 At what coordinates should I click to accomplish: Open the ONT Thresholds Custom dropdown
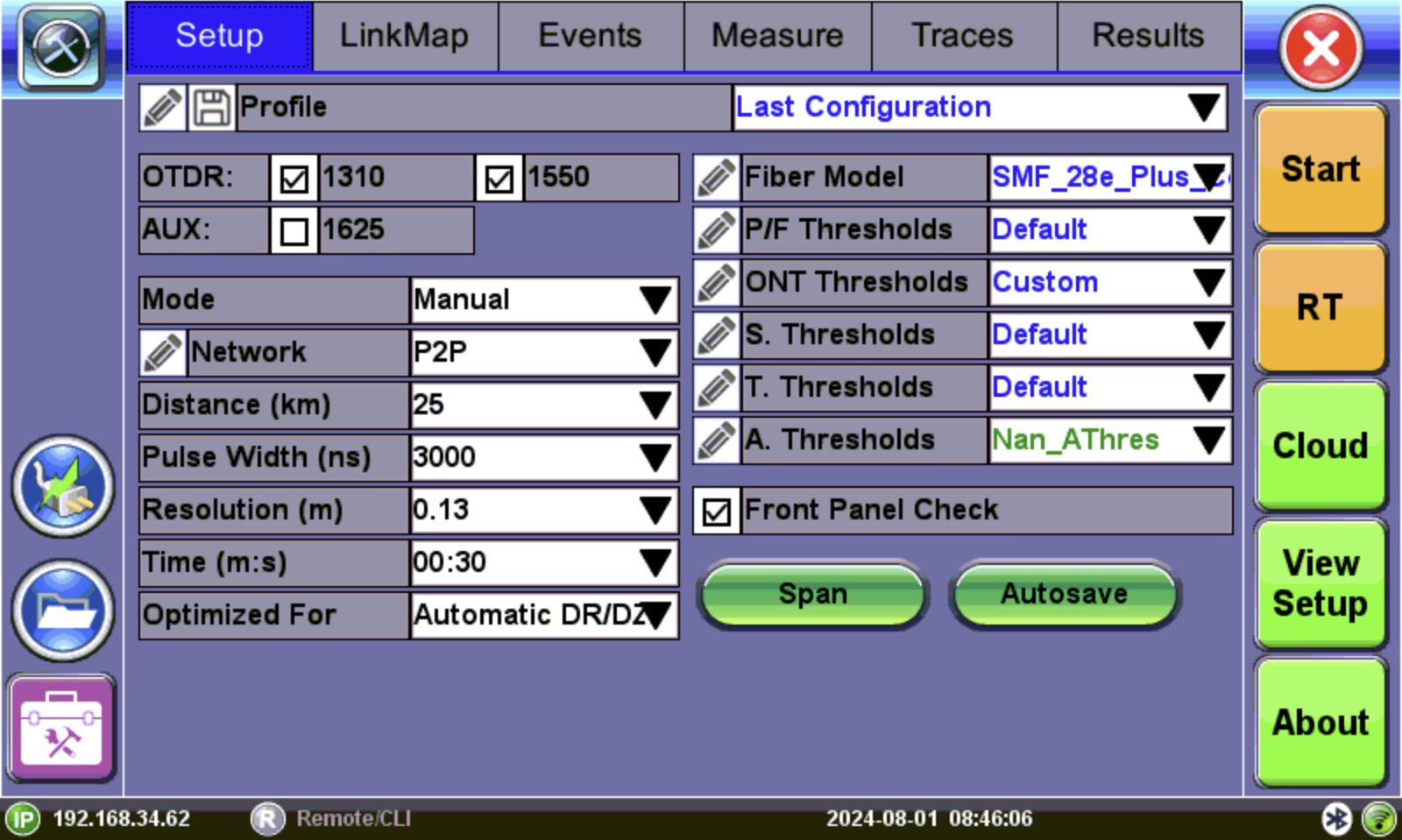1110,283
